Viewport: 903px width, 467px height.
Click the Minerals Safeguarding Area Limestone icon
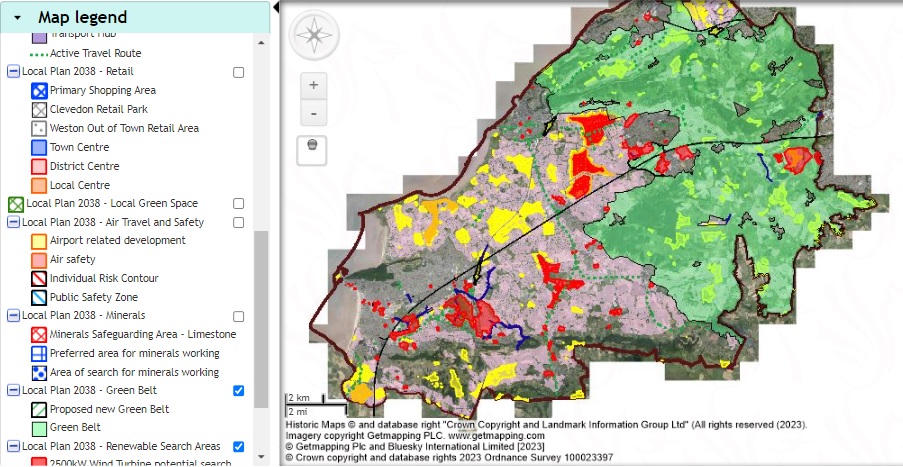39,334
